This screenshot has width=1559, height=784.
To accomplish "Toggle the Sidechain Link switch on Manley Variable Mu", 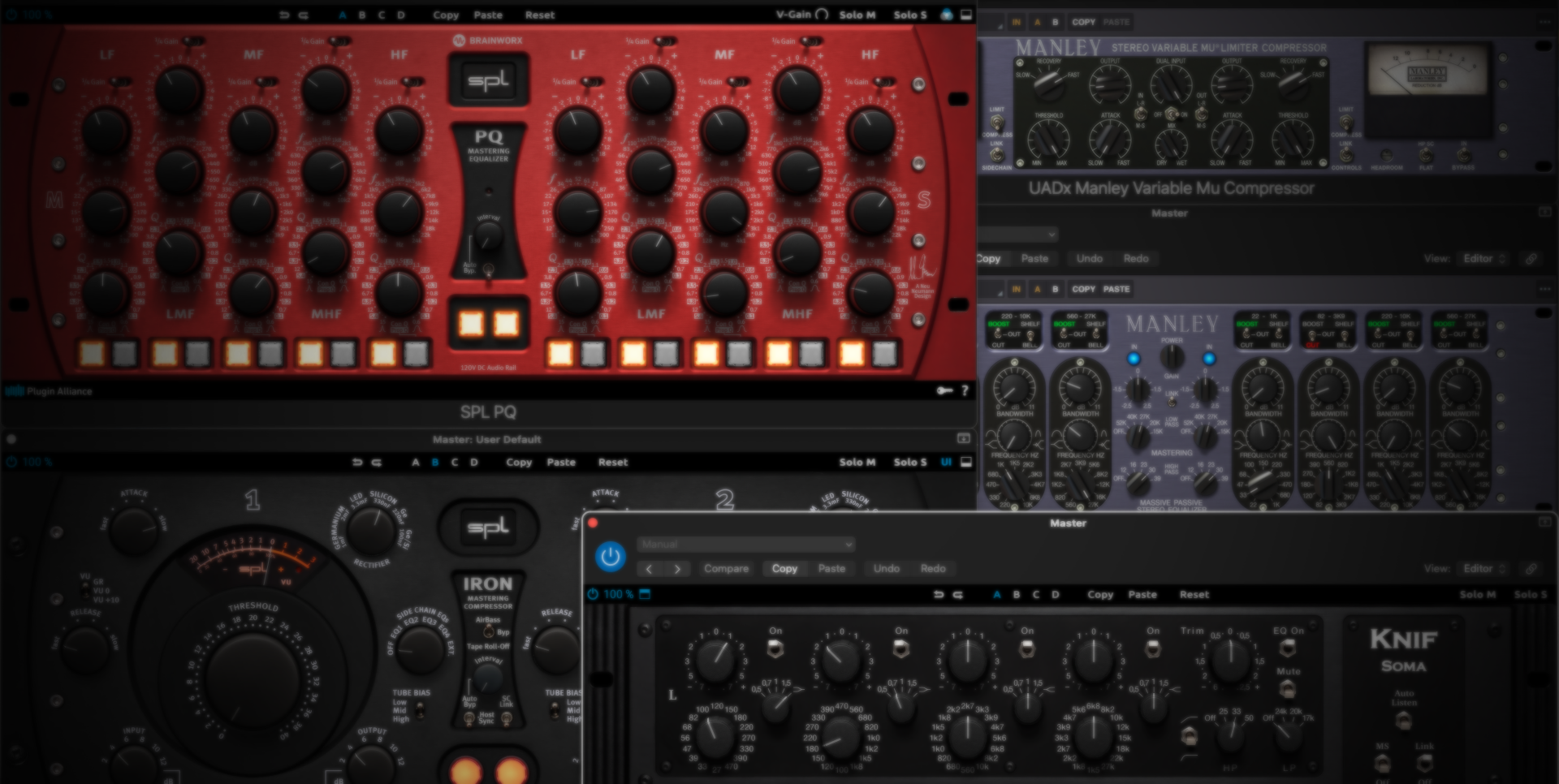I will coord(996,153).
